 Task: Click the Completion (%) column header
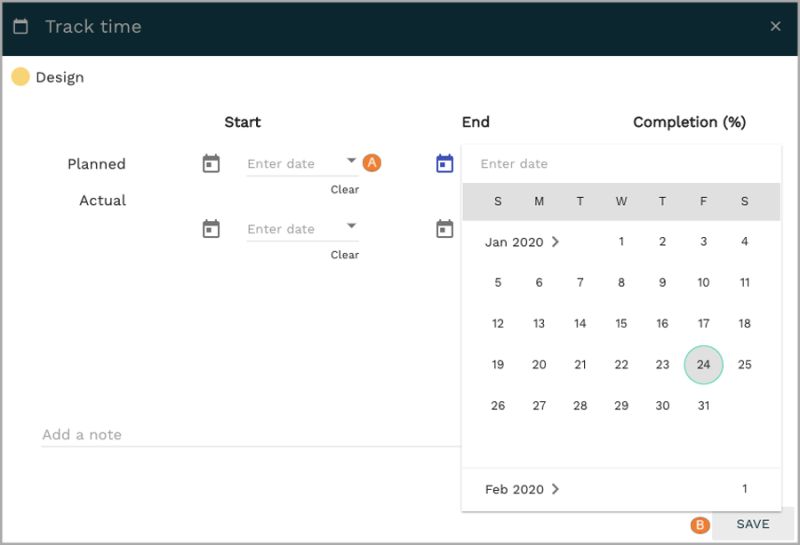pyautogui.click(x=689, y=122)
